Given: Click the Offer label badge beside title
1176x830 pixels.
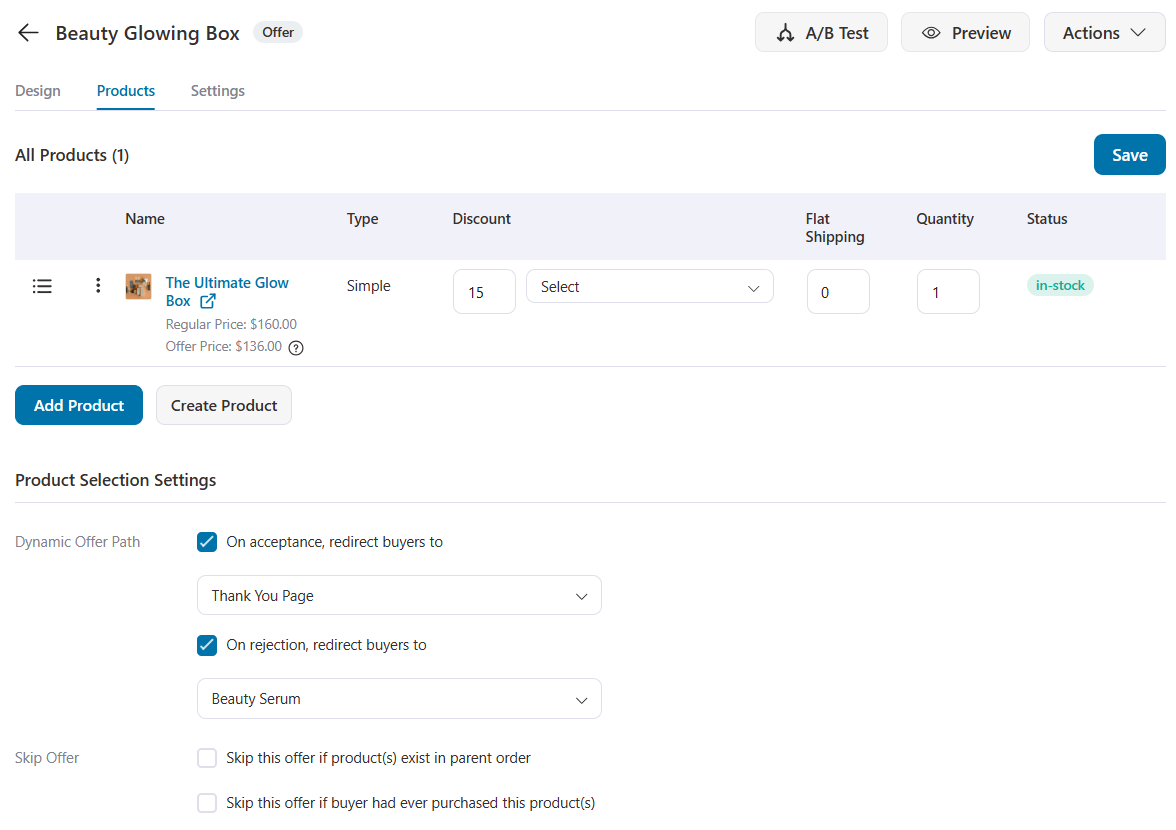Looking at the screenshot, I should 278,32.
